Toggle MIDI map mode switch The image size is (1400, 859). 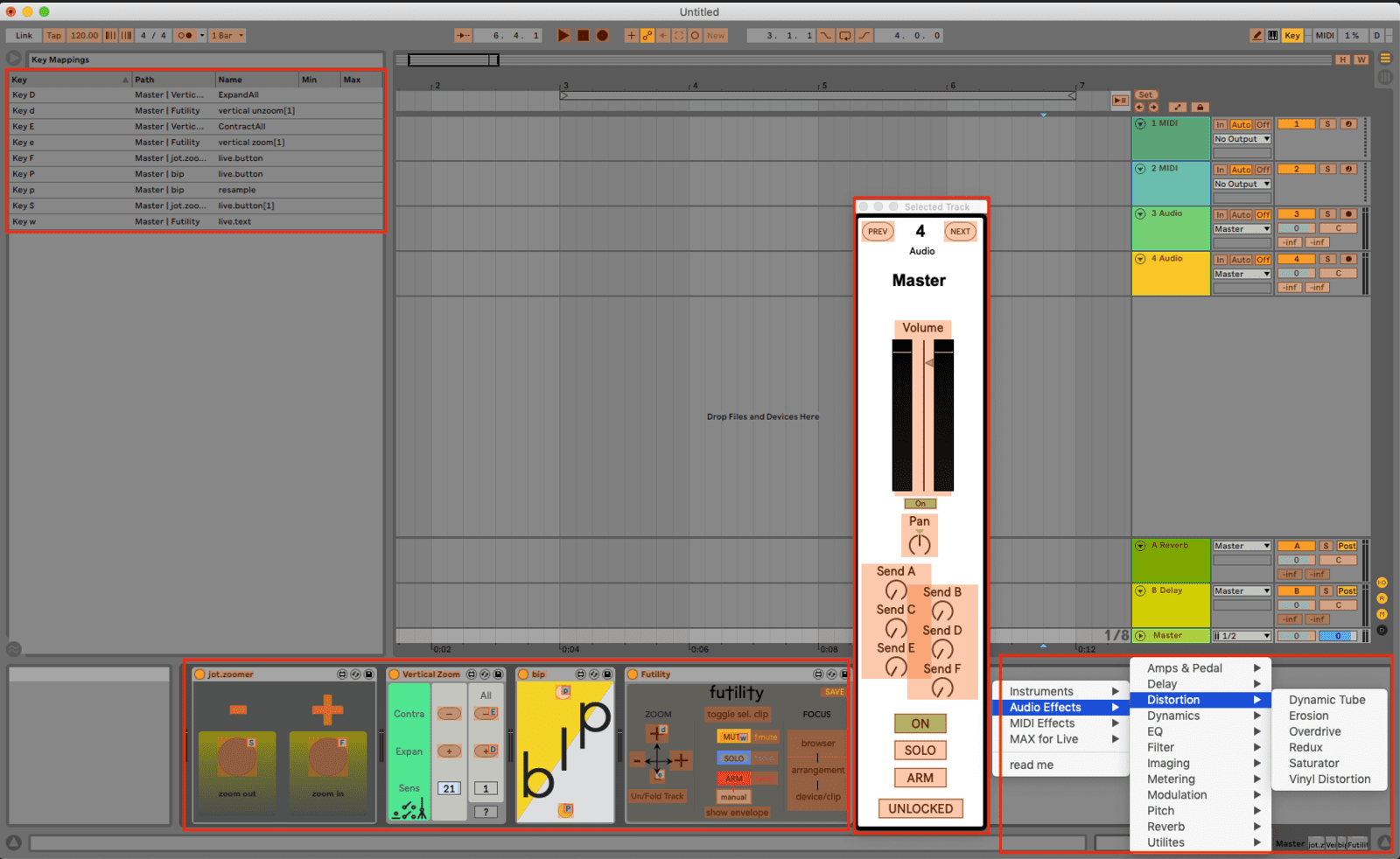tap(1325, 36)
